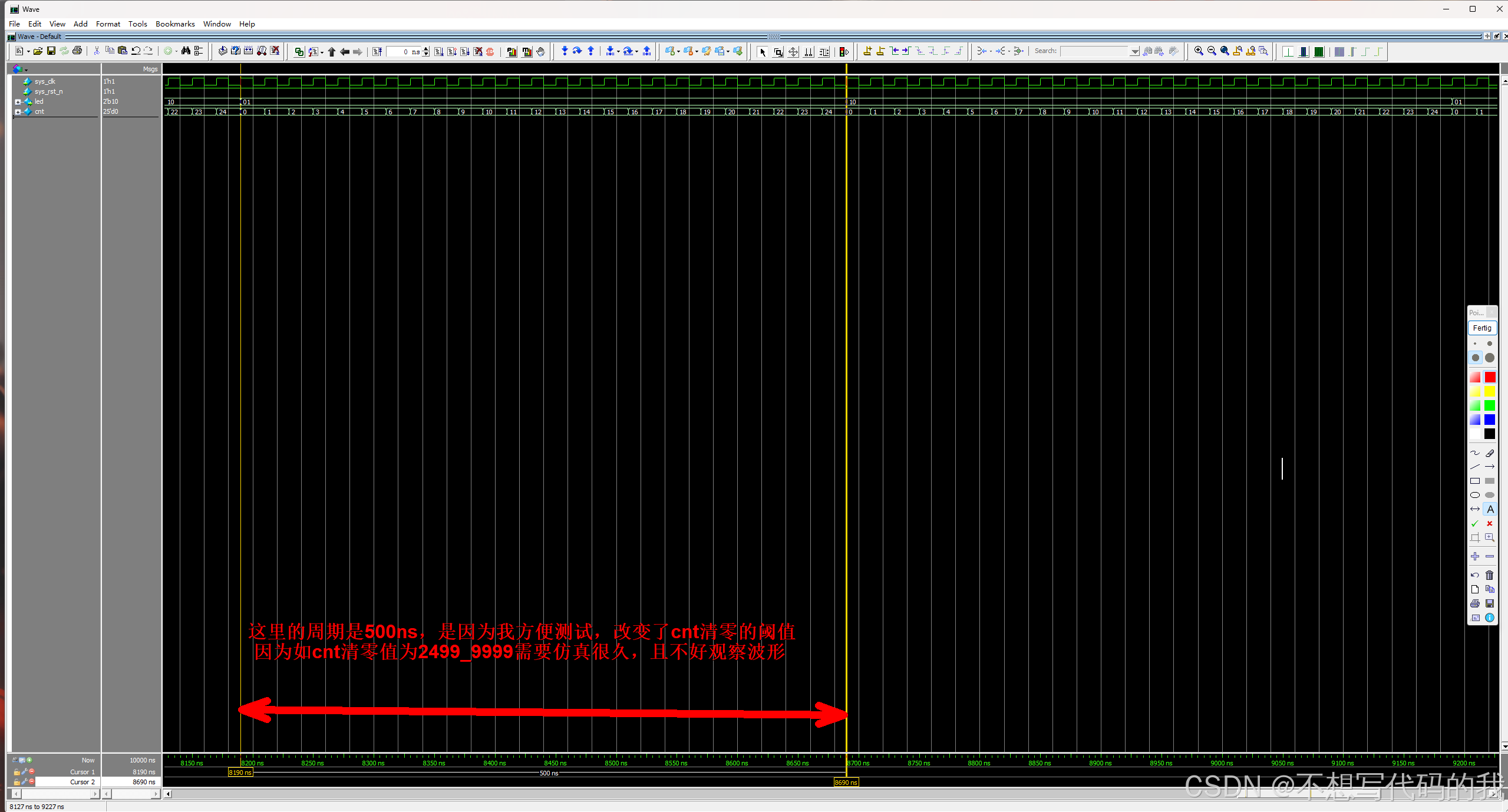Select the sys_rst_n signal
Image resolution: width=1508 pixels, height=812 pixels.
(48, 91)
